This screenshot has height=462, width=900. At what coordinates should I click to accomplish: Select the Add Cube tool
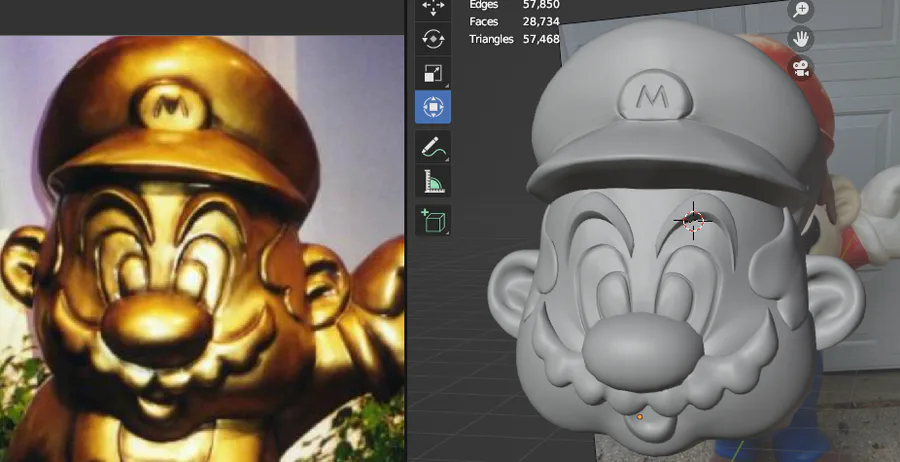(x=433, y=220)
